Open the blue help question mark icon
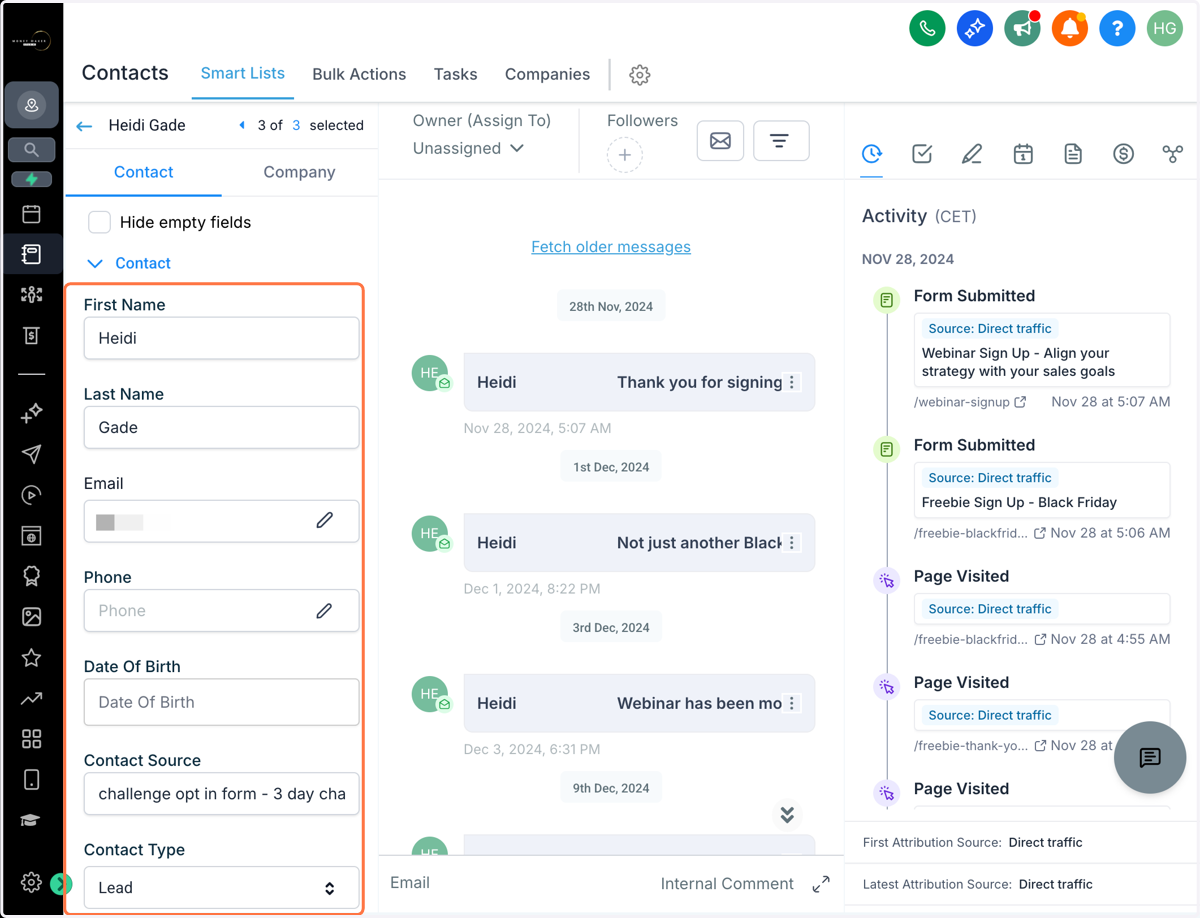Screen dimensions: 1200x918 1117,29
